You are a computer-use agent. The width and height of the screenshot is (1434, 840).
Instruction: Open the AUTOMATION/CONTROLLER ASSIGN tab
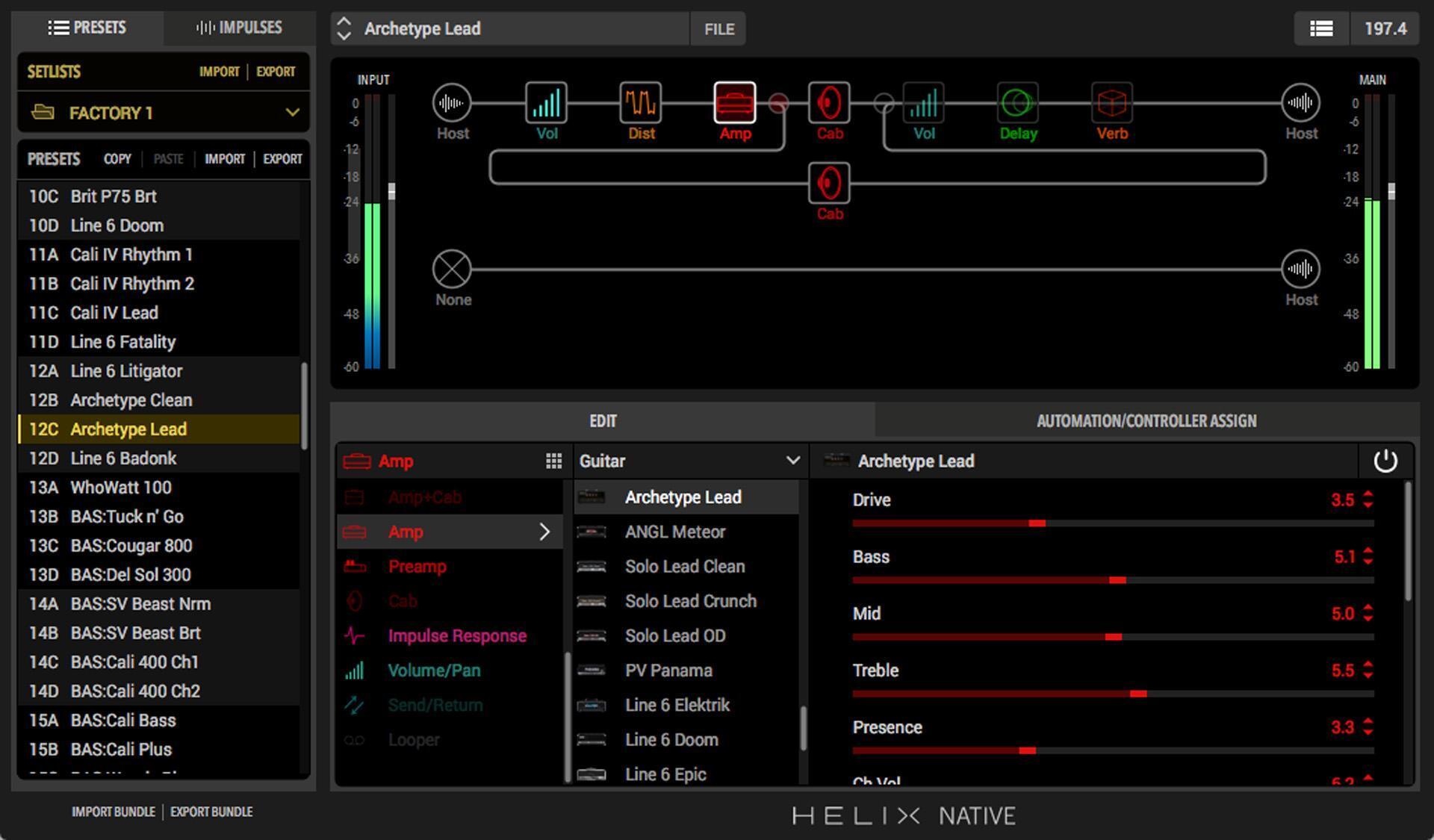point(1145,420)
